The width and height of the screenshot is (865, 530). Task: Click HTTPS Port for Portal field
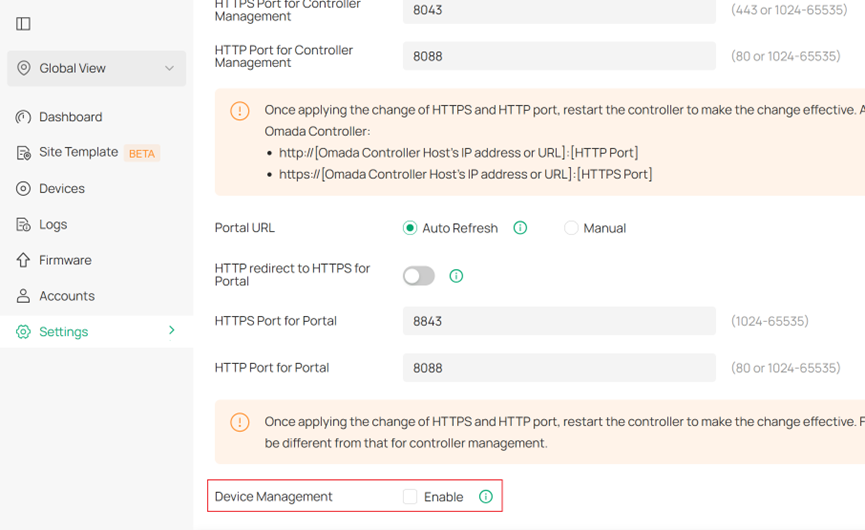coord(559,321)
